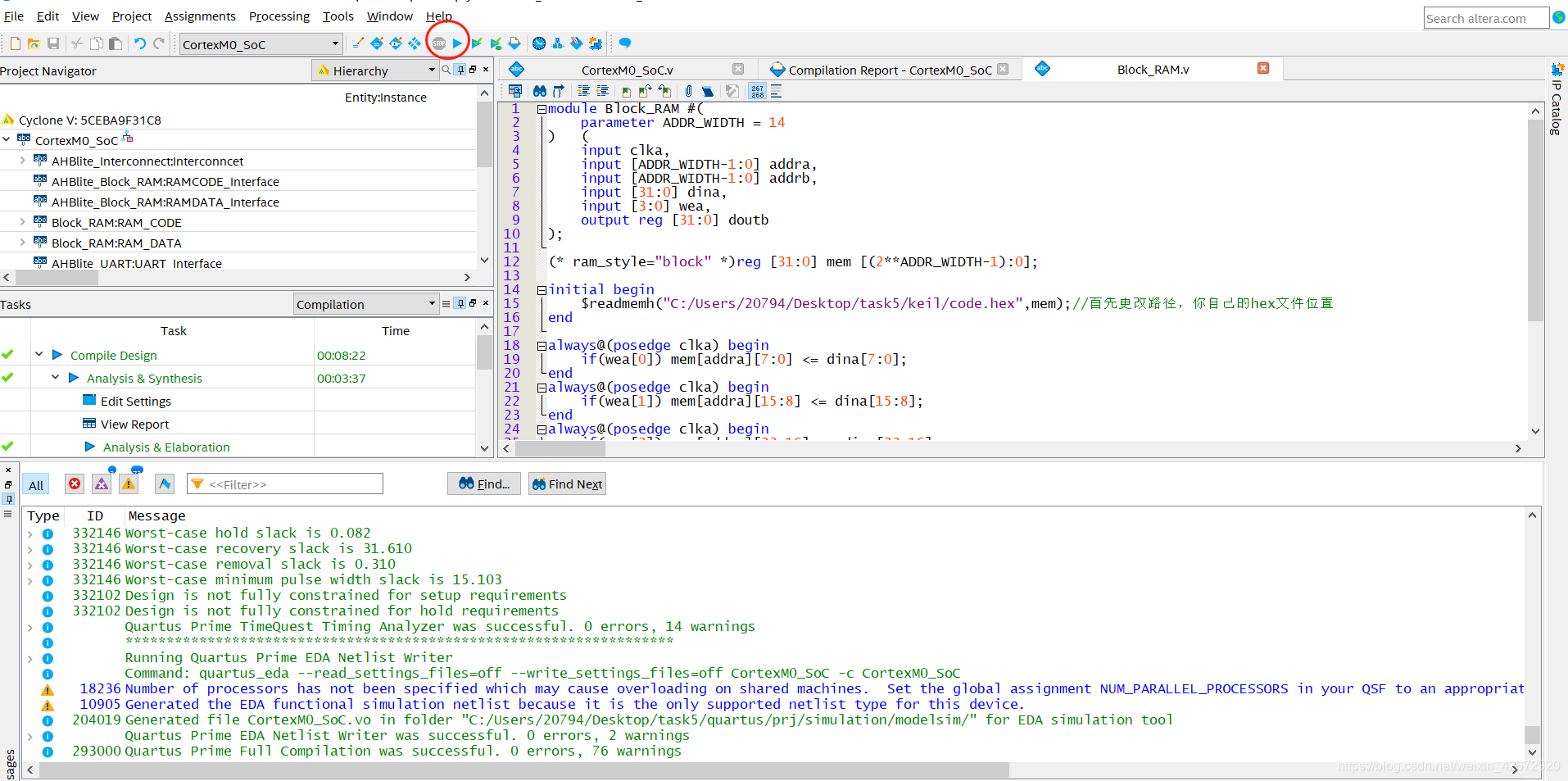Pin the Tasks panel
Viewport: 1568px width, 781px height.
(x=460, y=303)
